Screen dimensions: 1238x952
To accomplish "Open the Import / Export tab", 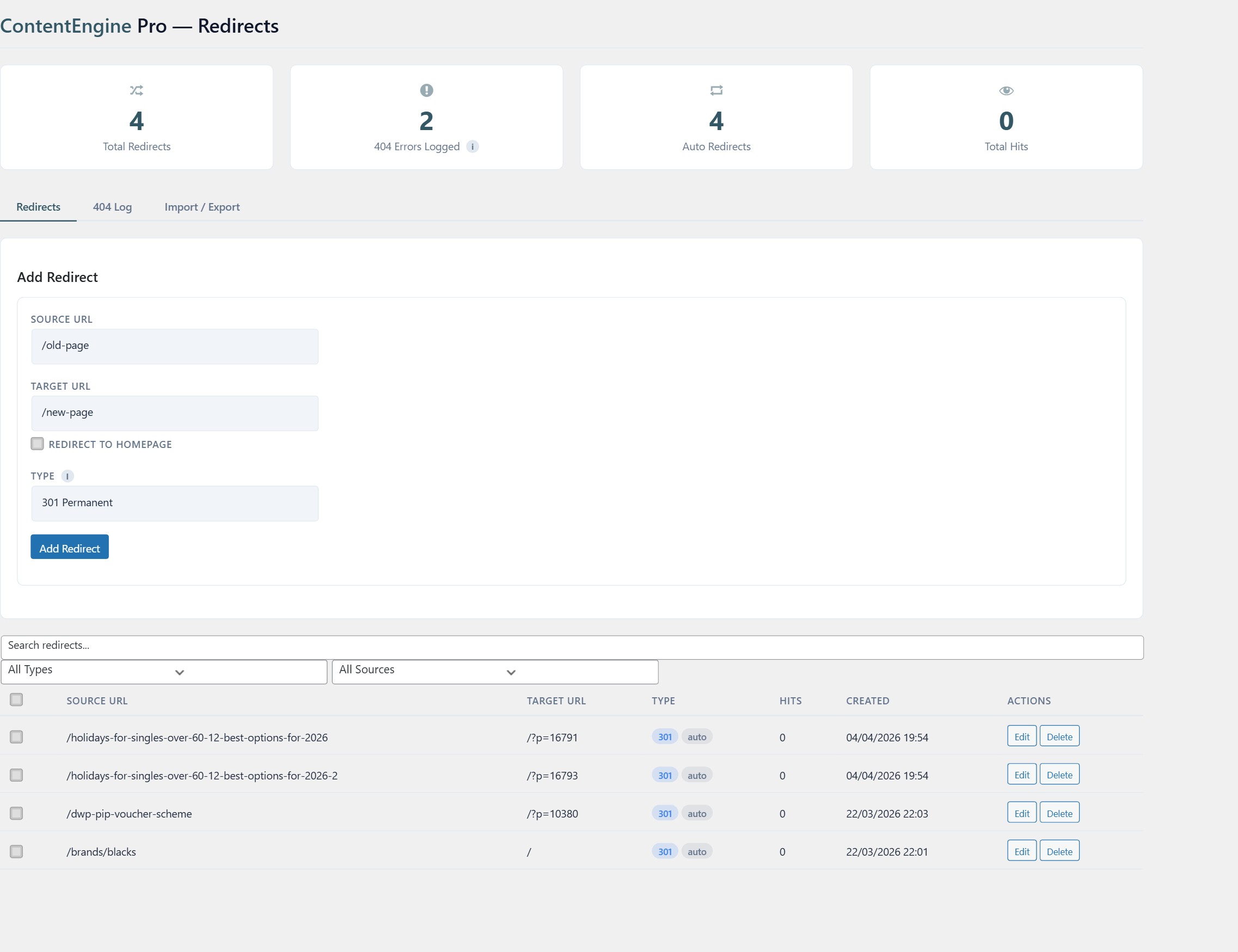I will click(x=203, y=207).
